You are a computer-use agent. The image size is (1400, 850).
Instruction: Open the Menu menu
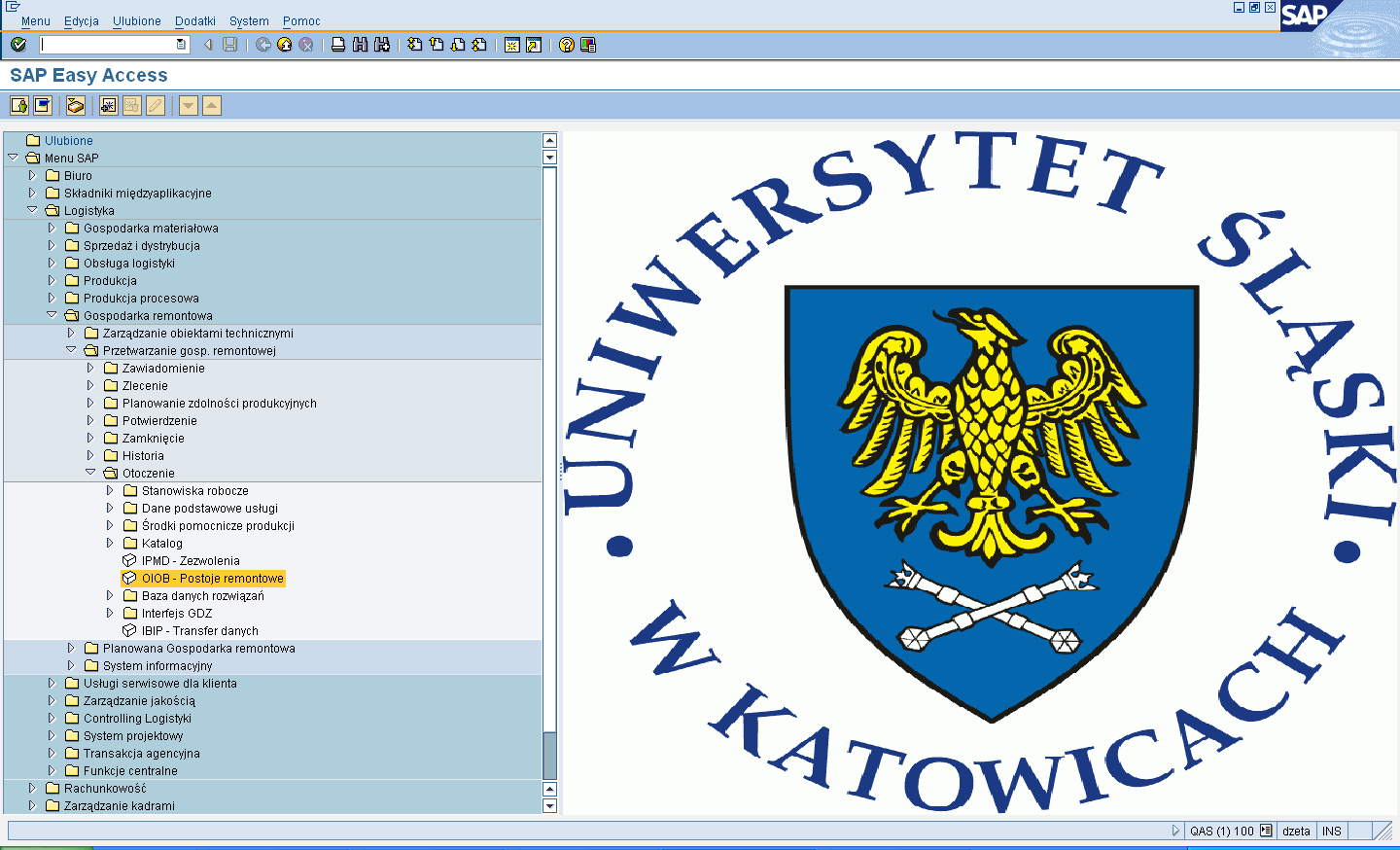coord(36,21)
